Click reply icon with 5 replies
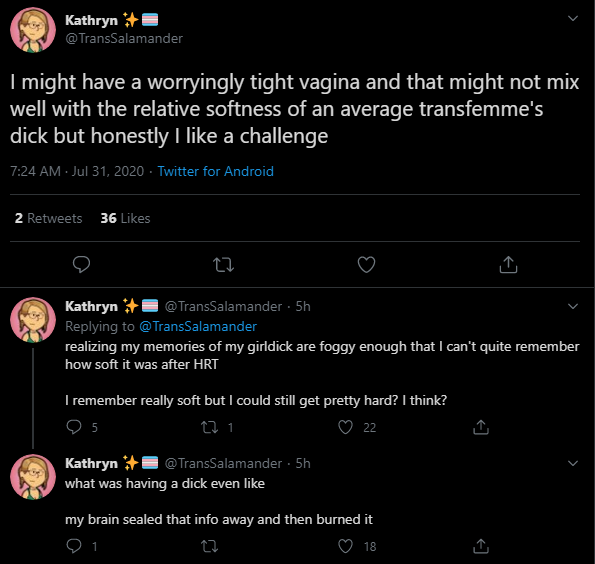 point(74,427)
